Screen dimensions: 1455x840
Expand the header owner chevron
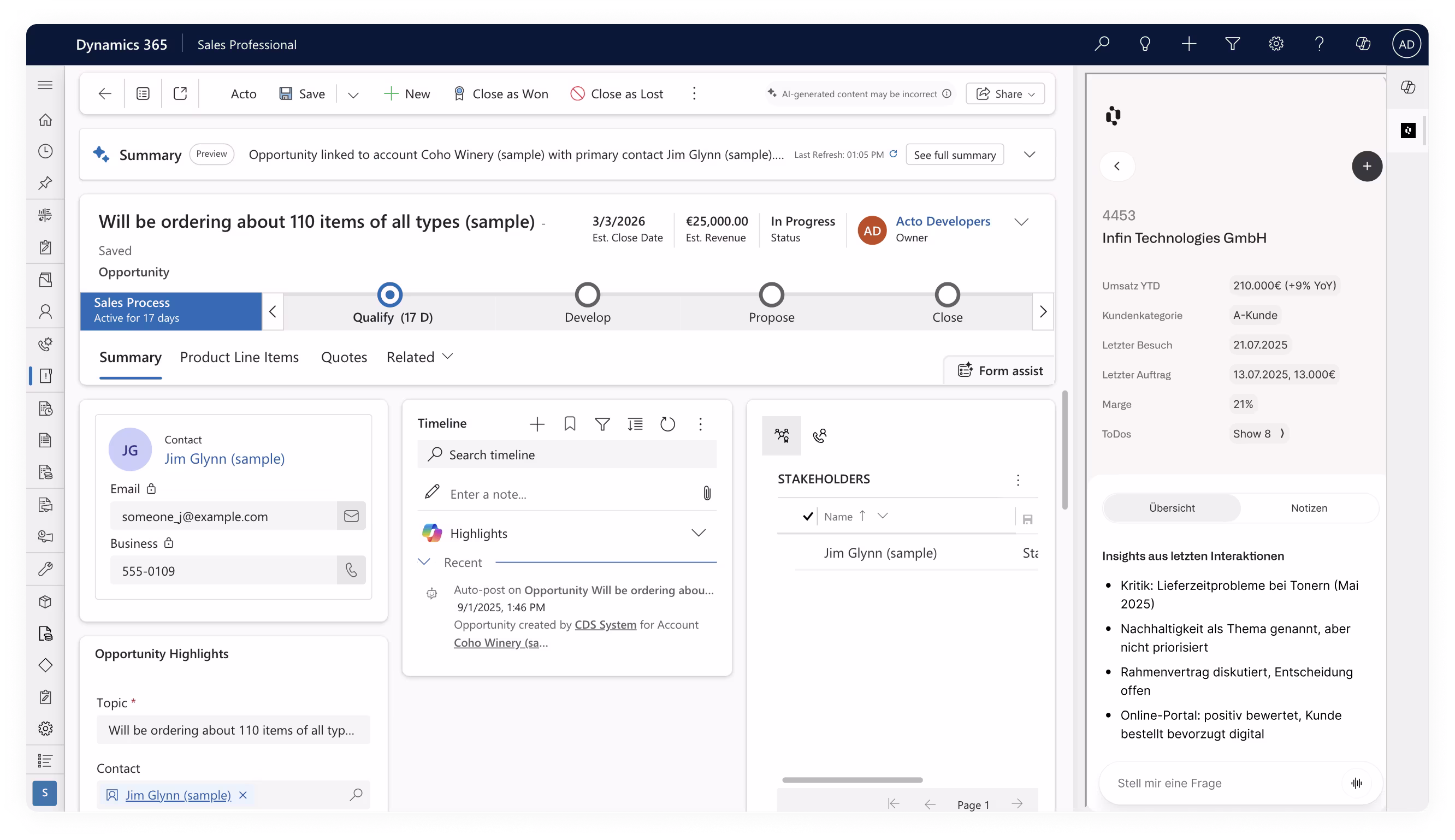[1021, 222]
